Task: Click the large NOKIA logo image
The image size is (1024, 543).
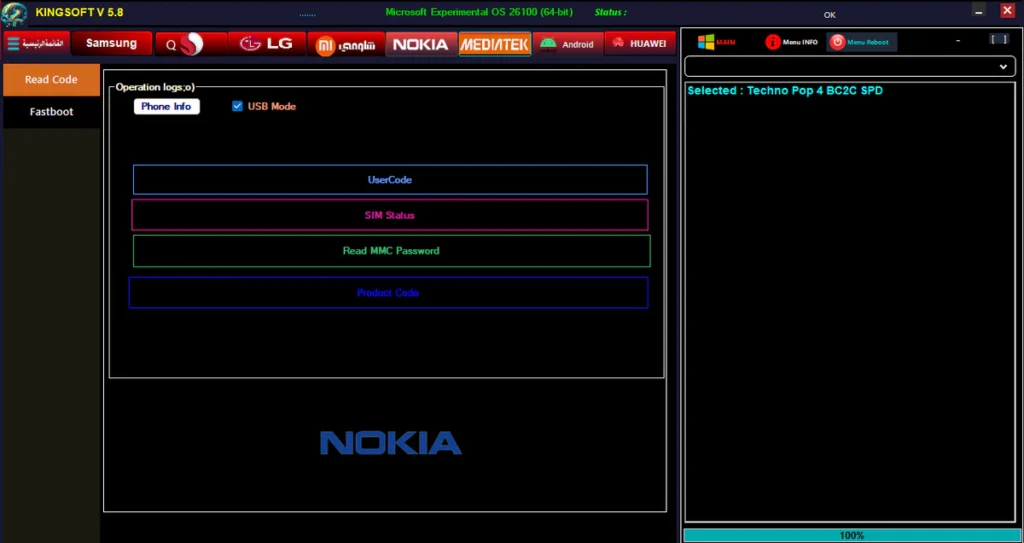Action: (x=391, y=443)
